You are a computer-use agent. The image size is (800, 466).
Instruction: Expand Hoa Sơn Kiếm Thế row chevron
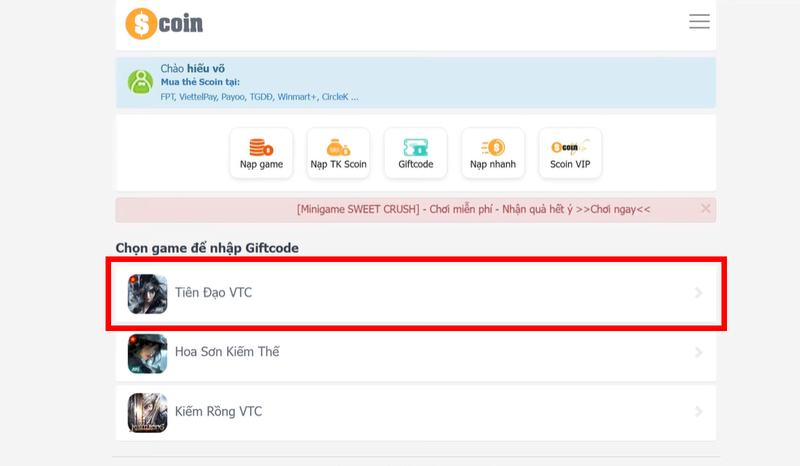tap(698, 353)
